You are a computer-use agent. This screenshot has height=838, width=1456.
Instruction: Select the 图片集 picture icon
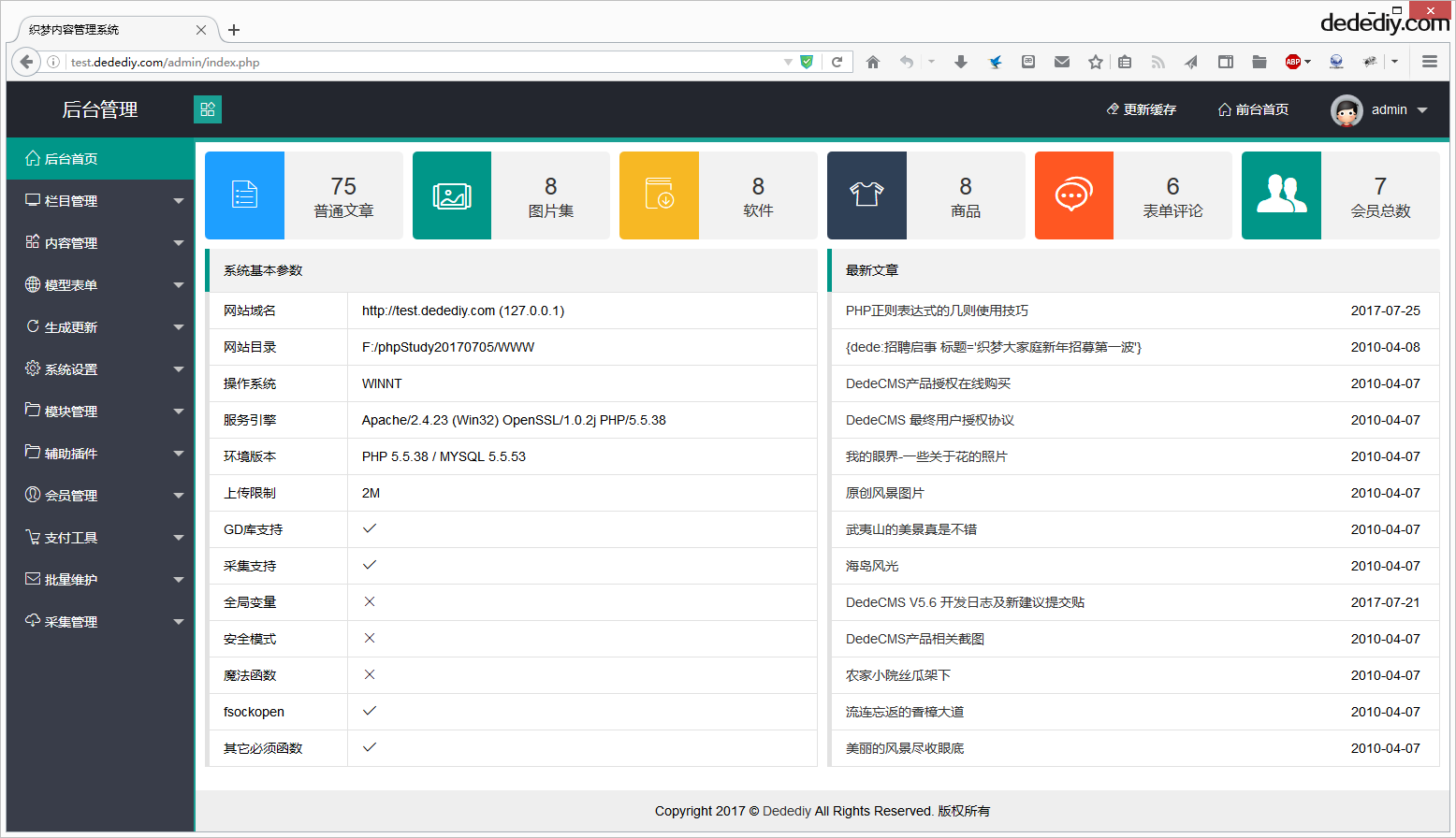452,195
